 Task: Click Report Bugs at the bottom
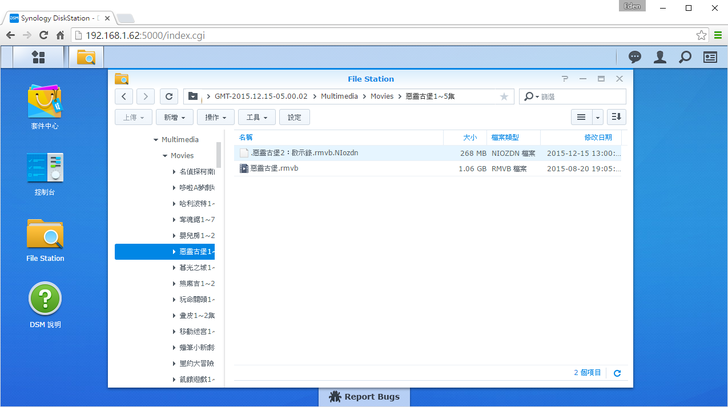click(364, 397)
